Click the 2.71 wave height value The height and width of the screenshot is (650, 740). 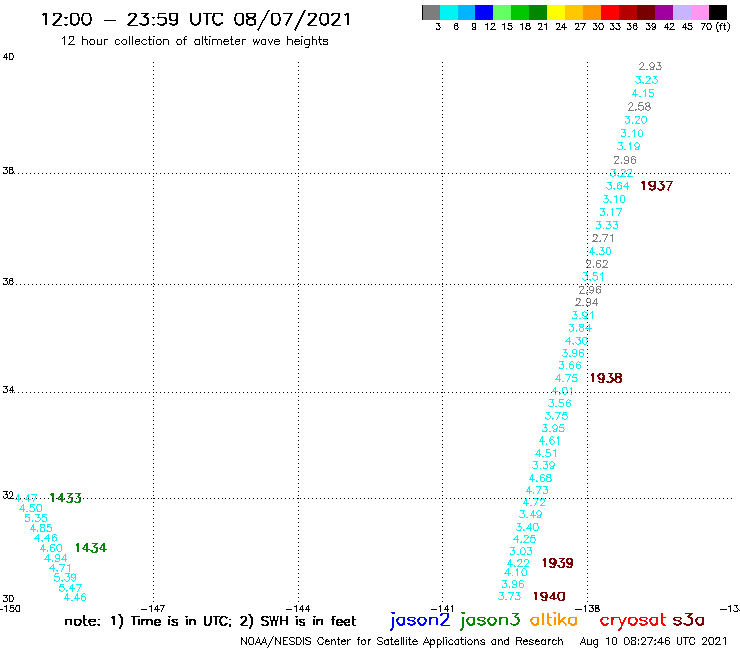pos(603,238)
